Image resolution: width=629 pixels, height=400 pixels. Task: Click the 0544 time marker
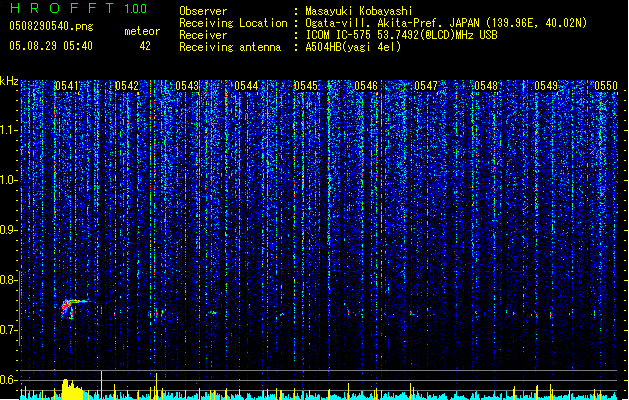point(246,86)
